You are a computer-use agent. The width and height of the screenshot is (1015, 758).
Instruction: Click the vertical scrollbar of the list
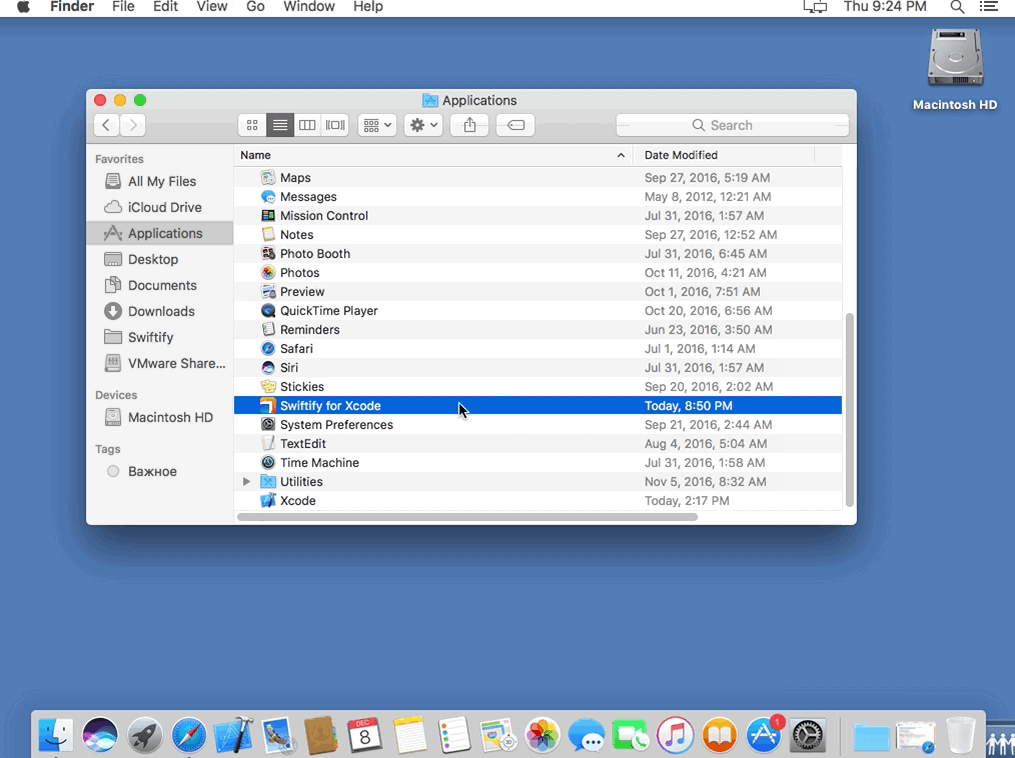[x=849, y=410]
